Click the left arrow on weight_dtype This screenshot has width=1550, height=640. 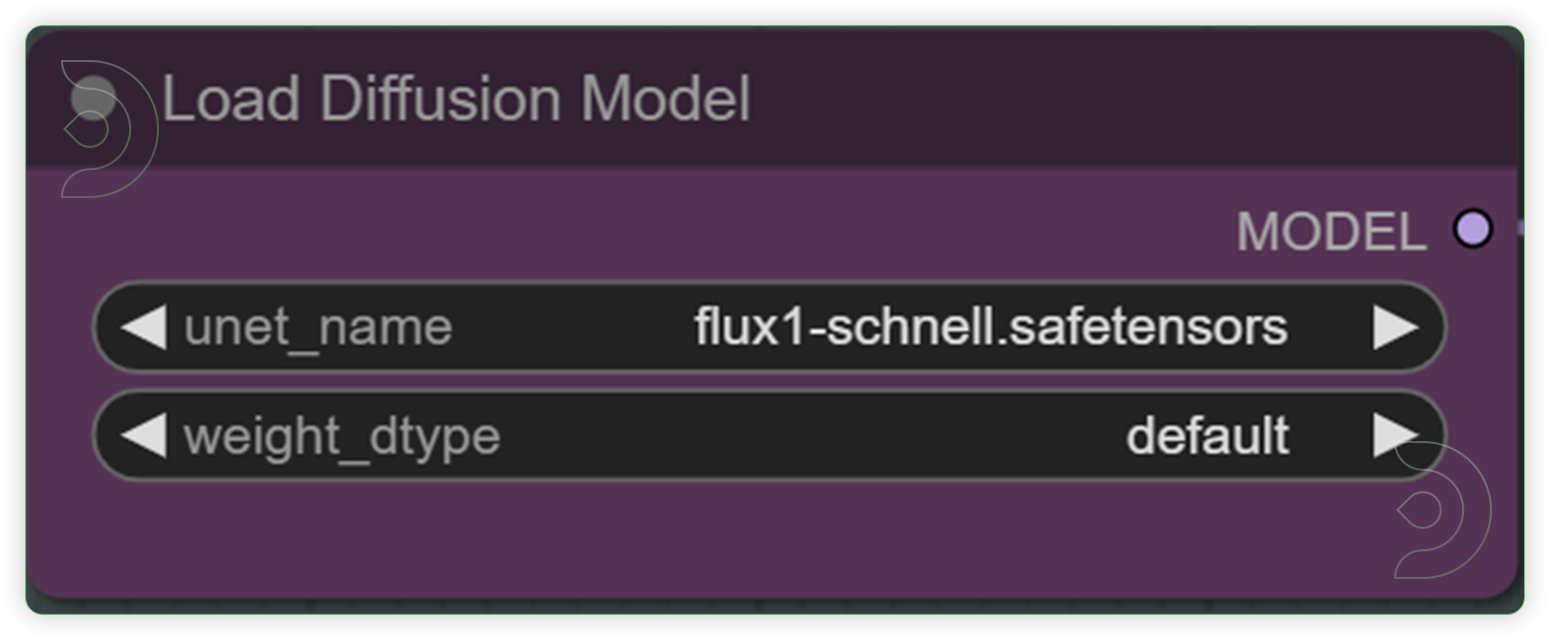pyautogui.click(x=146, y=435)
